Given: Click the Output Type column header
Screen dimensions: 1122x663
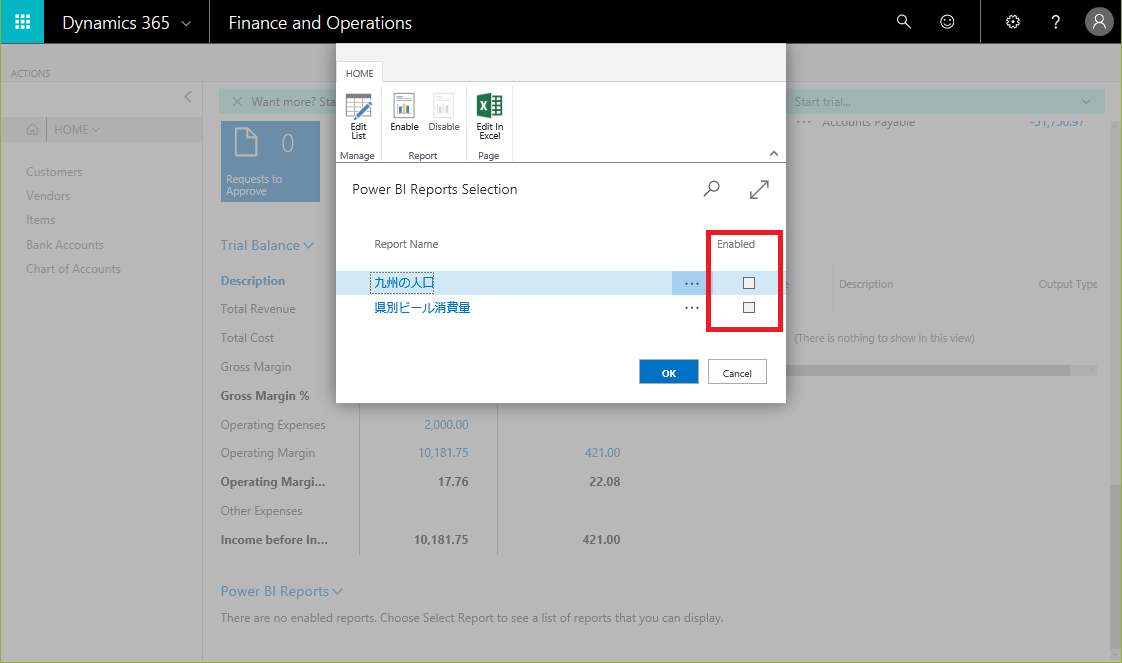Looking at the screenshot, I should click(1068, 284).
